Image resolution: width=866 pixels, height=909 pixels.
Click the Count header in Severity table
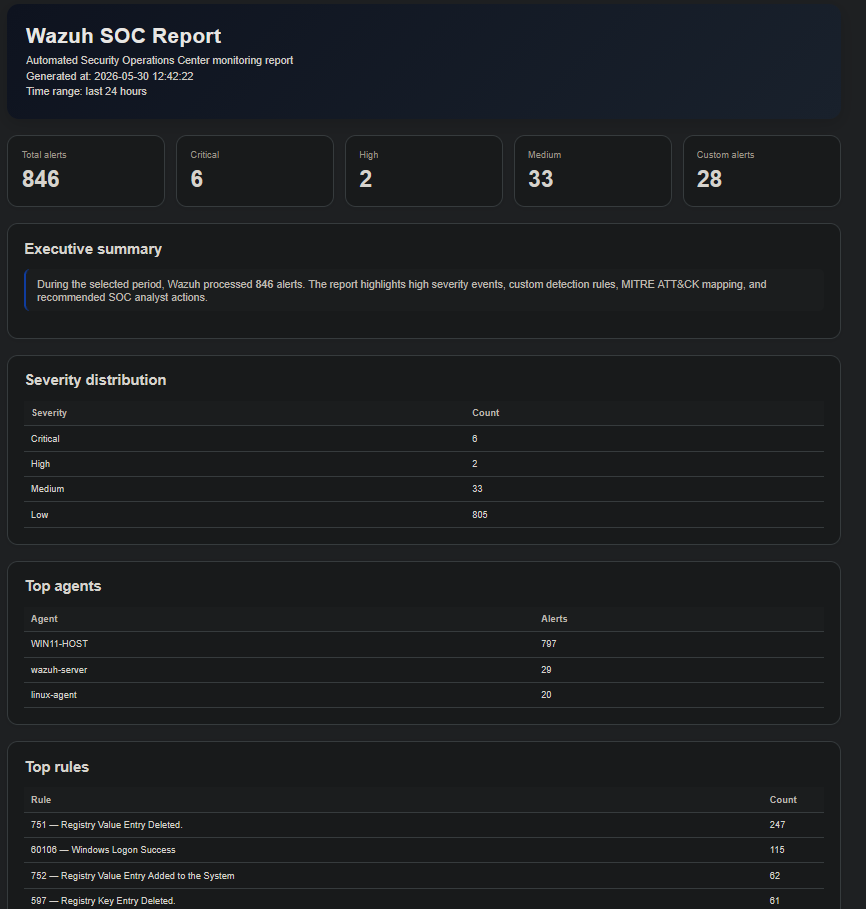(x=486, y=413)
